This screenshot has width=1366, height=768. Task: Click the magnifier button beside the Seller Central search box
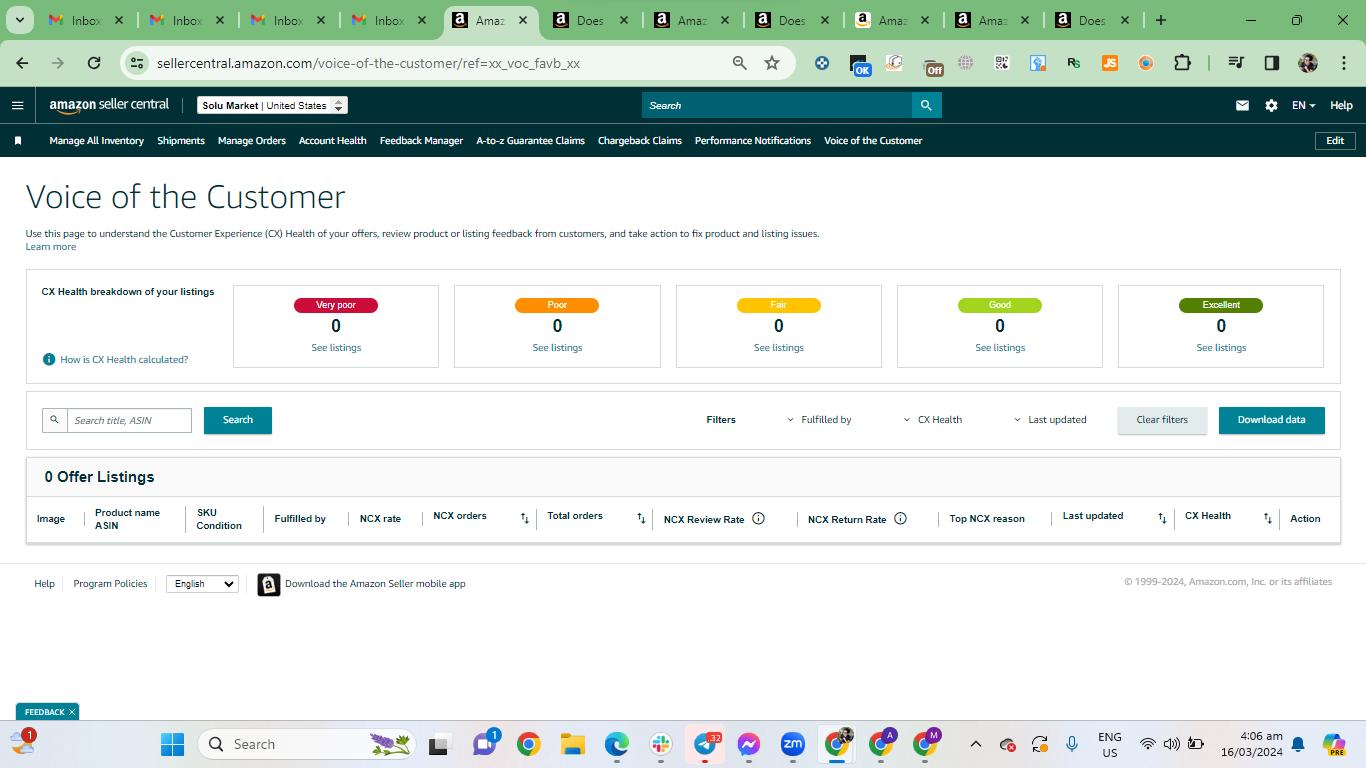pos(927,105)
